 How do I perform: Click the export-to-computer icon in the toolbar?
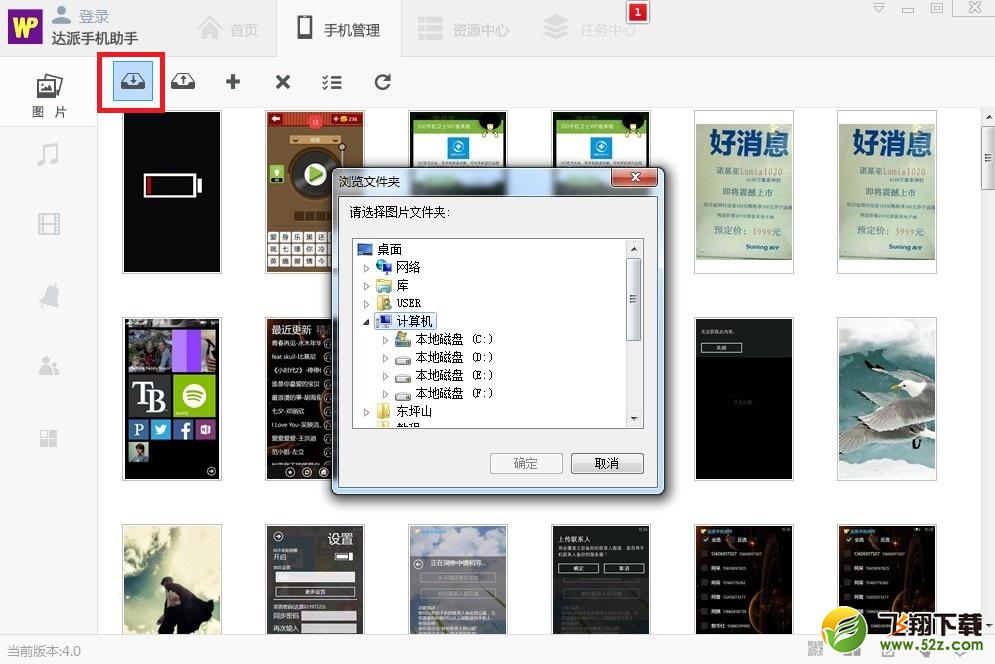coord(133,81)
